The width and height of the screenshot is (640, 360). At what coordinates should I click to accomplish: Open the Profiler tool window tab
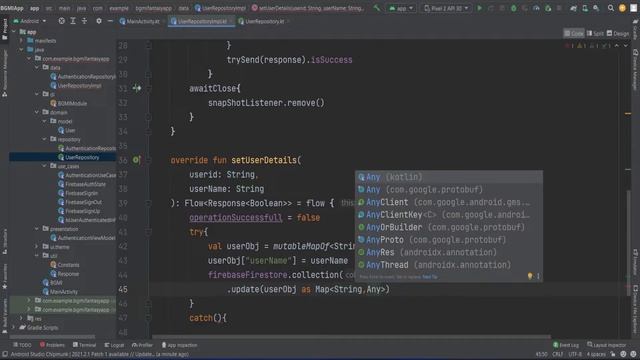point(142,345)
